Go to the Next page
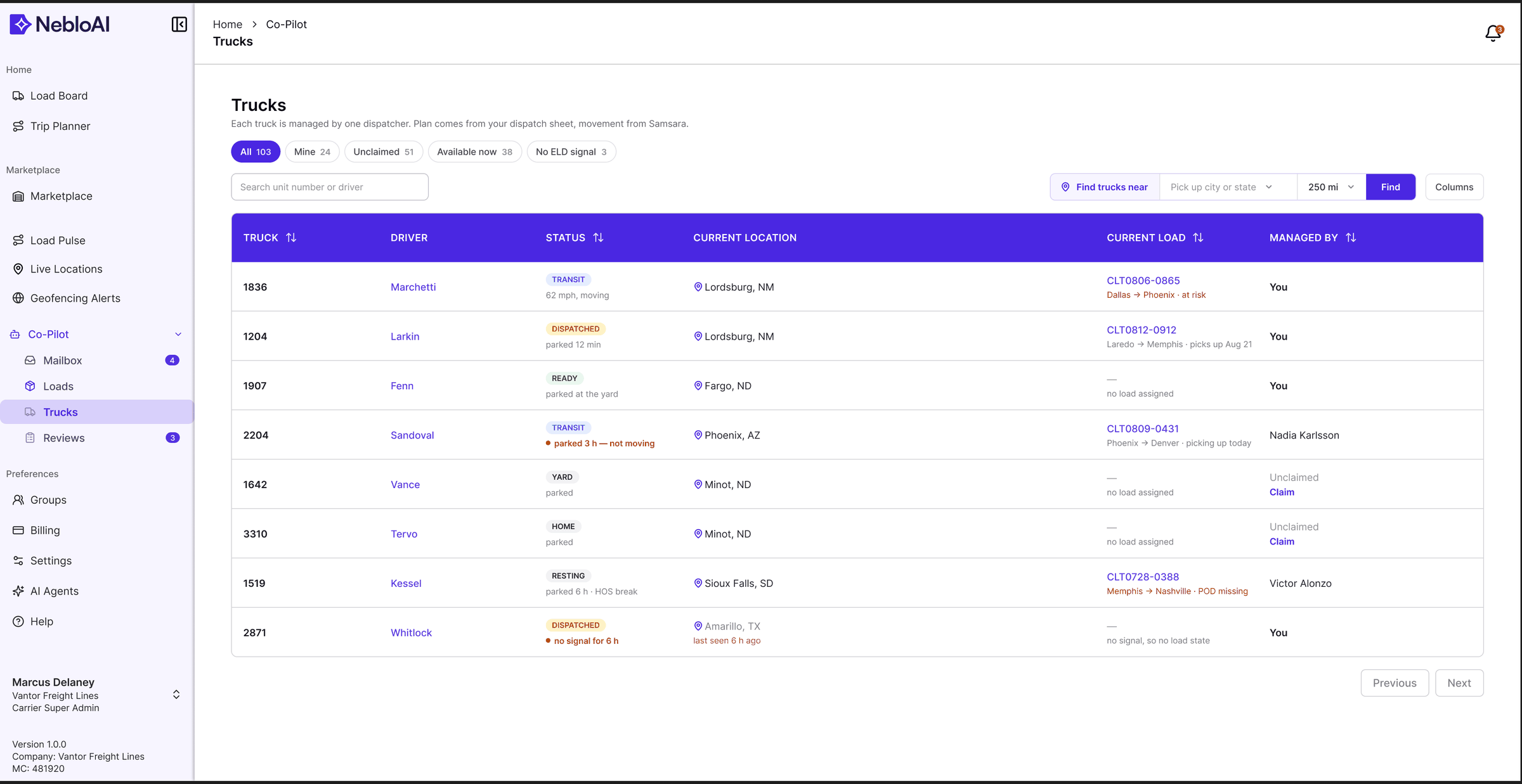The height and width of the screenshot is (784, 1522). [1459, 683]
